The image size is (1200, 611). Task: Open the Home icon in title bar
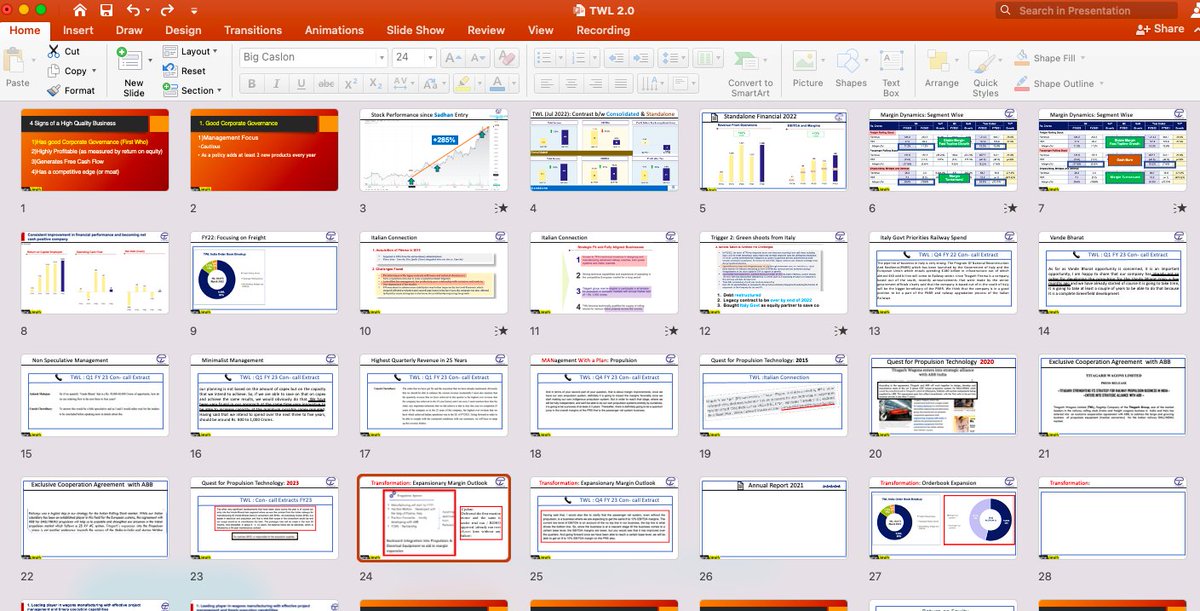point(79,10)
